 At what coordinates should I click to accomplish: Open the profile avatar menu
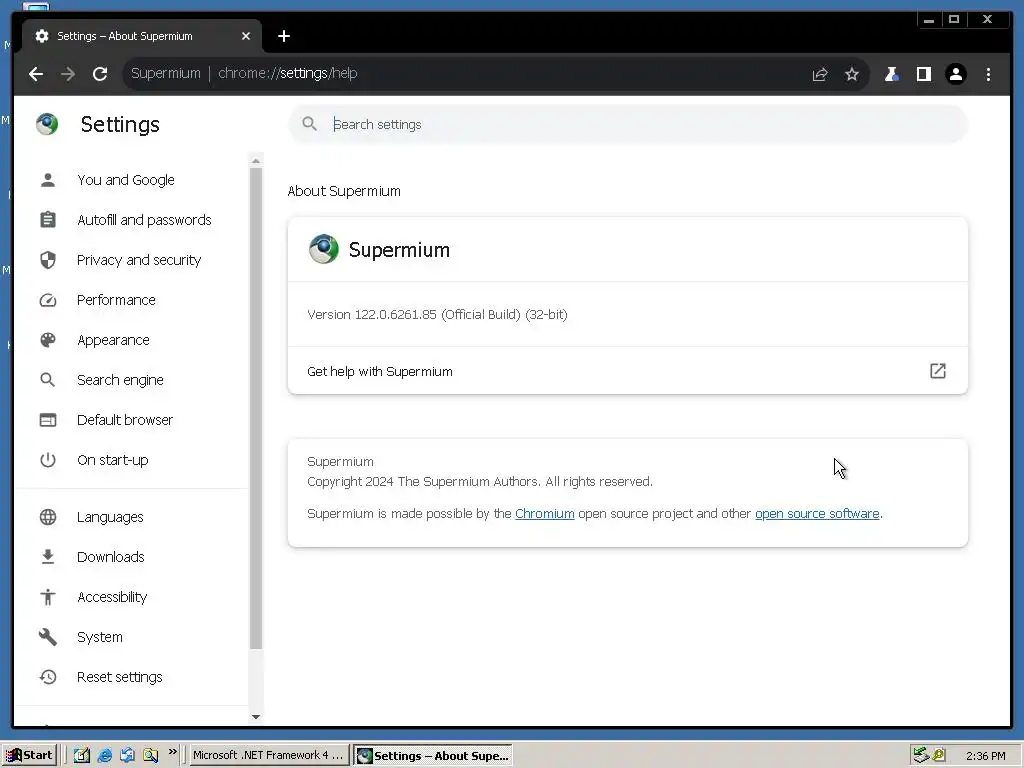(x=955, y=74)
